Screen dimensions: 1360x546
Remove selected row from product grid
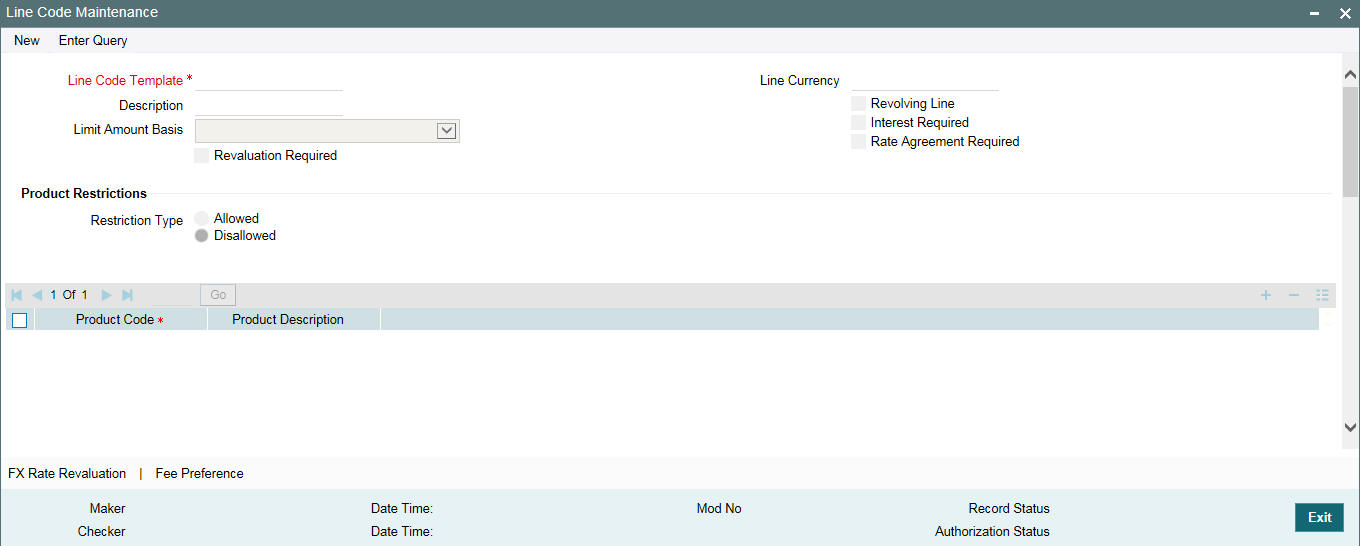point(1294,295)
